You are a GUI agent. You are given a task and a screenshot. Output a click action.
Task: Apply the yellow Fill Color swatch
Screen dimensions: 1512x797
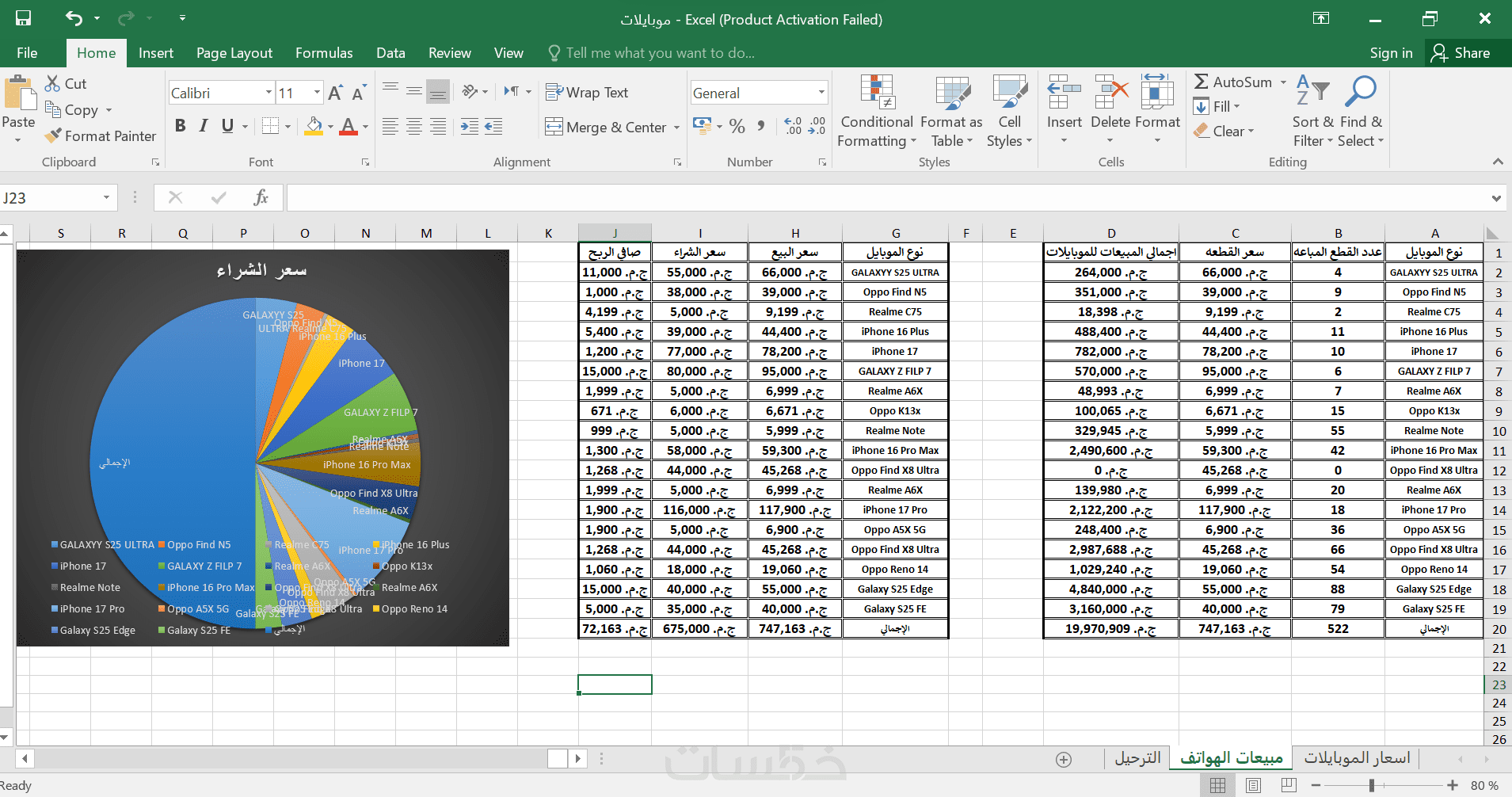coord(314,126)
